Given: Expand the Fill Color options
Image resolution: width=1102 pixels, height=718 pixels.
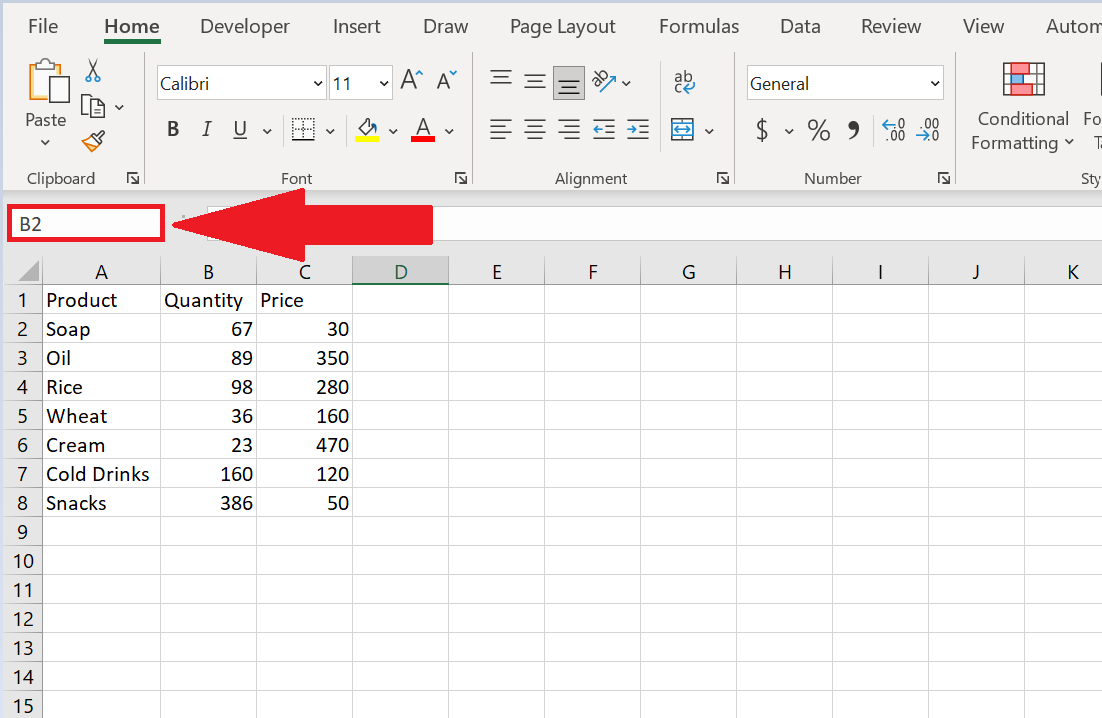Looking at the screenshot, I should [393, 130].
